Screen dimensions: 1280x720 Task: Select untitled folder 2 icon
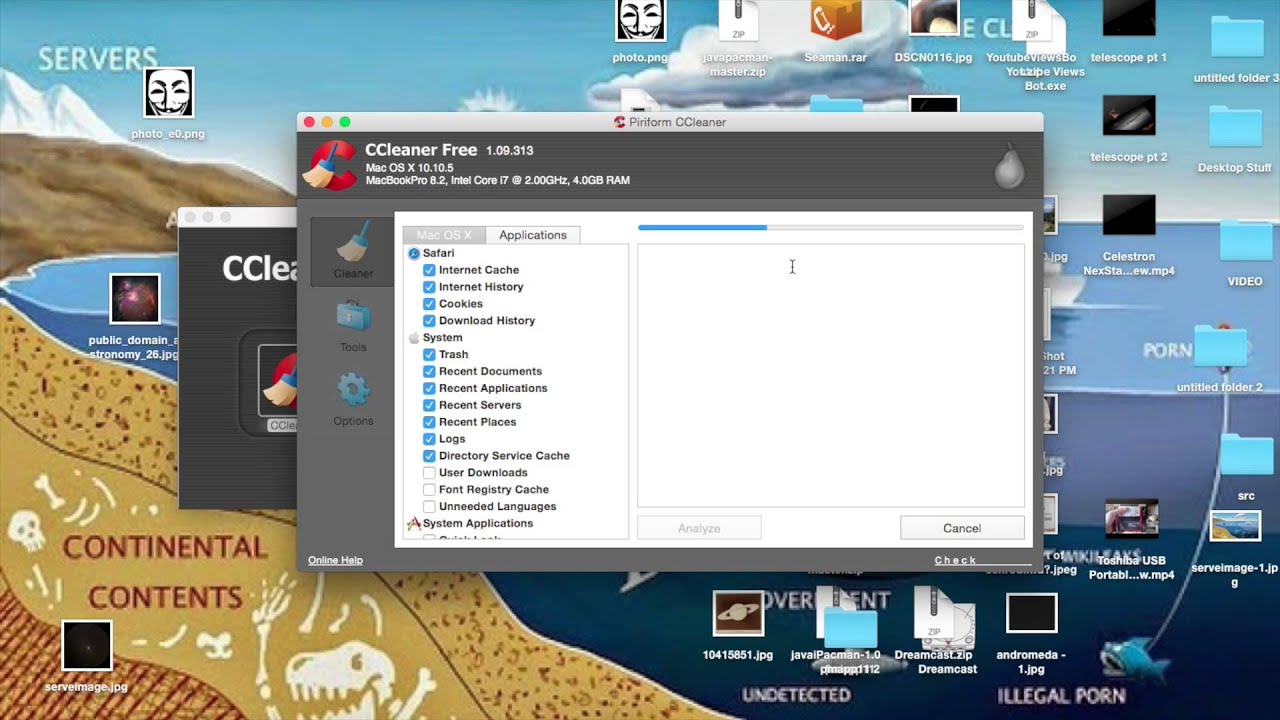click(1219, 347)
